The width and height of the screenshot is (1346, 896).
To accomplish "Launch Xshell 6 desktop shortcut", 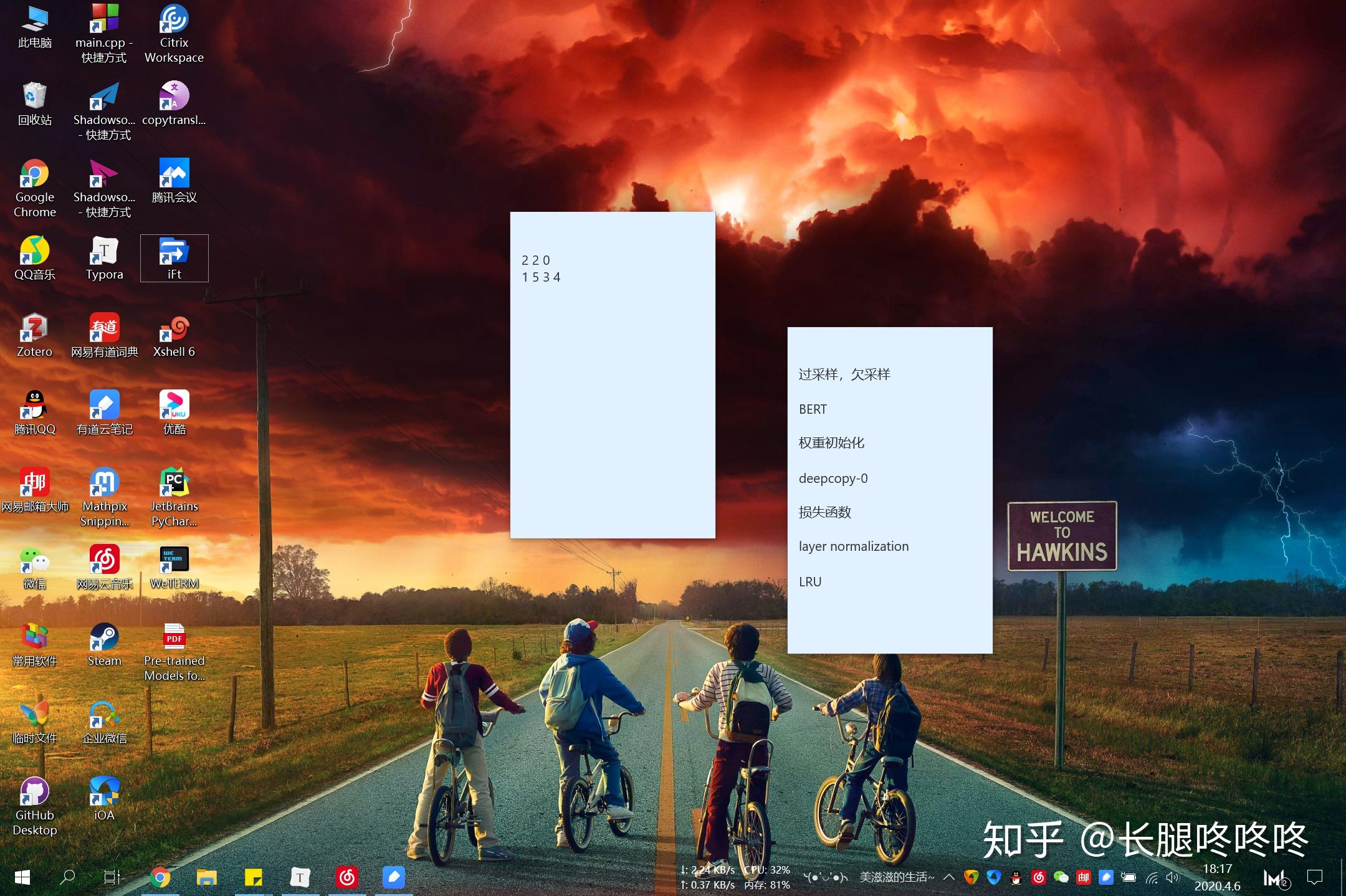I will [x=174, y=336].
